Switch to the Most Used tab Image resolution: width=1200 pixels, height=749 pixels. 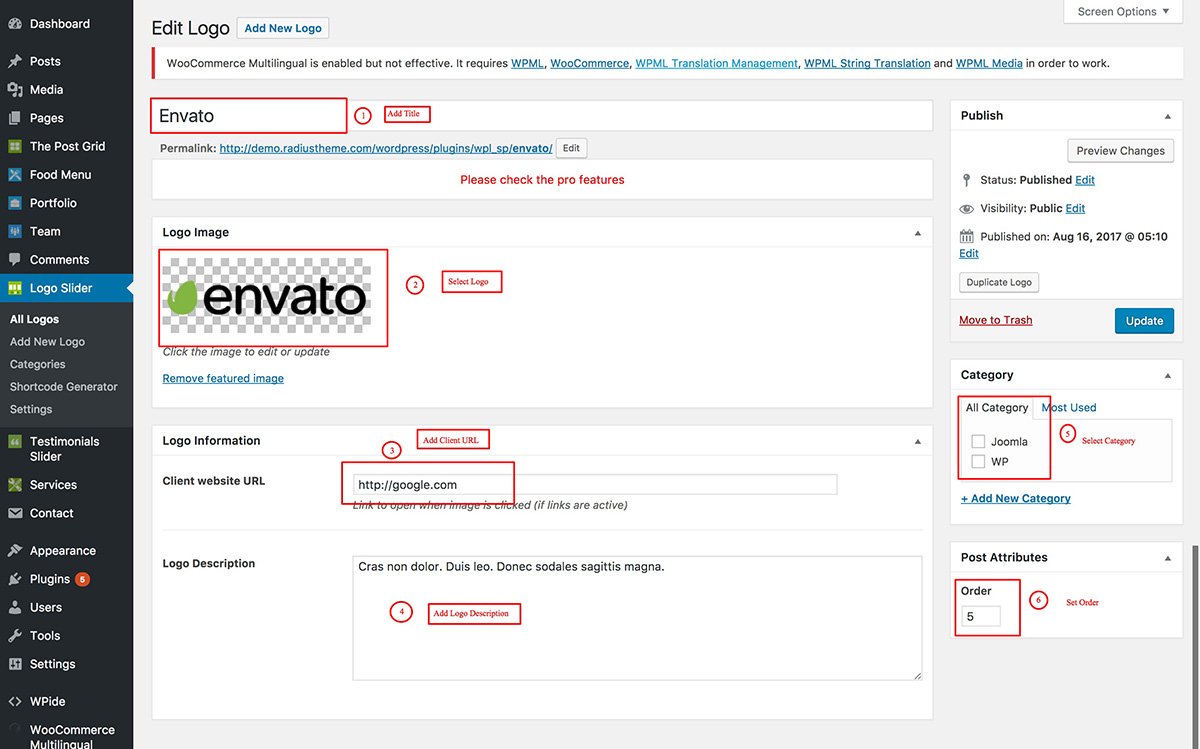(1069, 408)
